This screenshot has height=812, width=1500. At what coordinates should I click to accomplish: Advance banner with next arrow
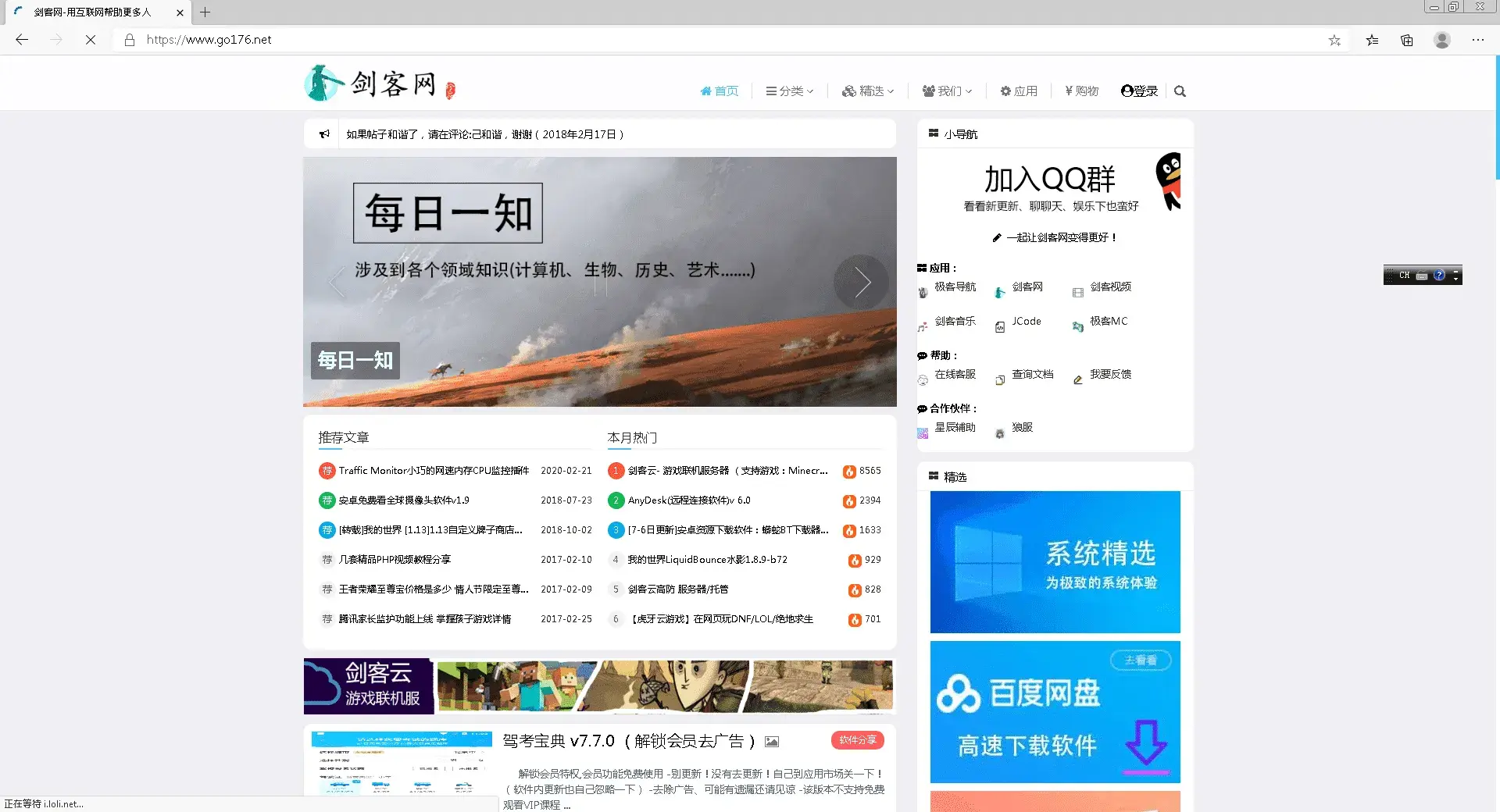point(861,282)
